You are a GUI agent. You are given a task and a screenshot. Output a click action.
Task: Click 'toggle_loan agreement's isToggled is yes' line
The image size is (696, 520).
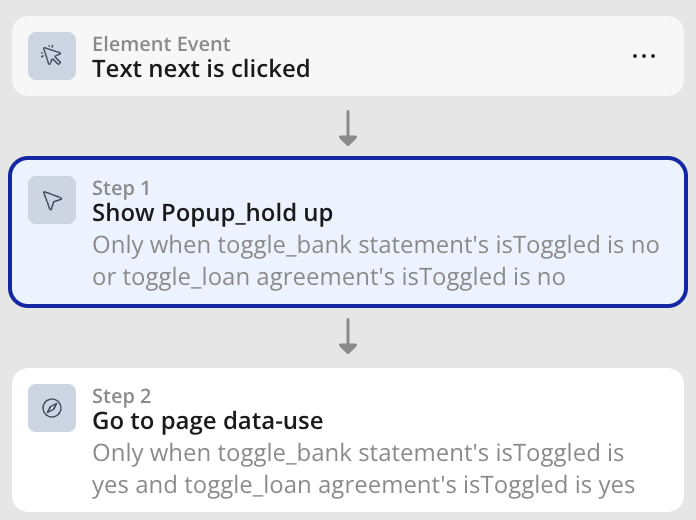(x=409, y=485)
